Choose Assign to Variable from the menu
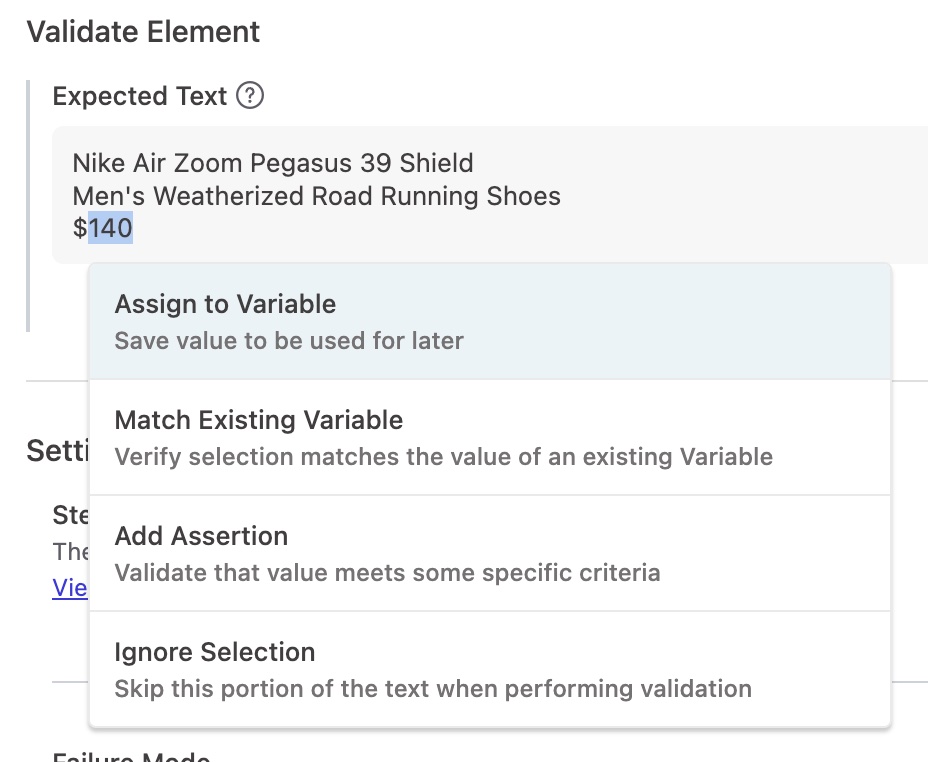The width and height of the screenshot is (928, 762). point(224,304)
